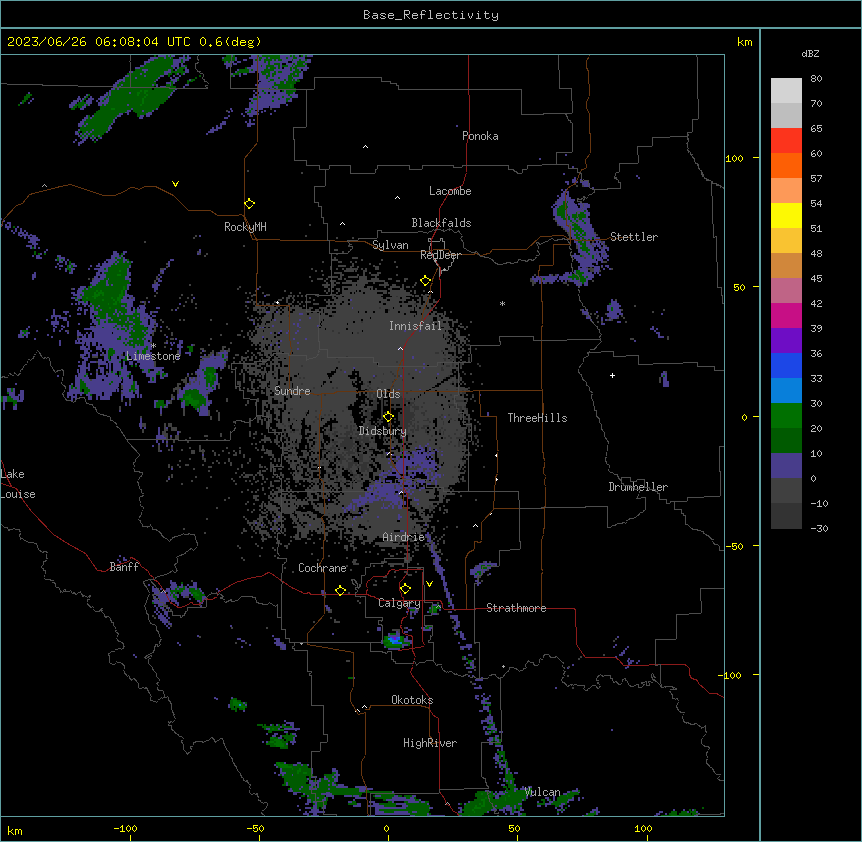Click the Limestone label
Viewport: 862px width, 842px height.
(x=153, y=356)
